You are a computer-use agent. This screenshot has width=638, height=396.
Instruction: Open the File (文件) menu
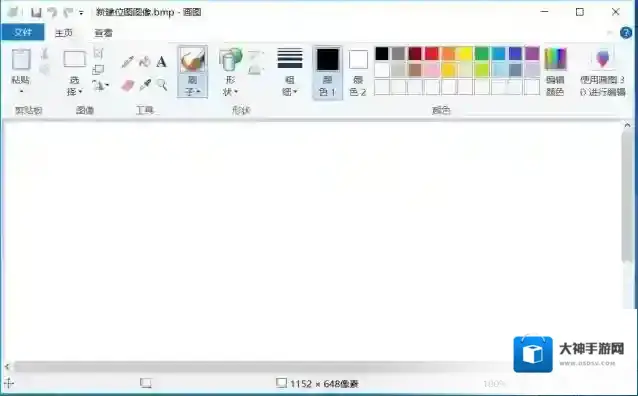click(23, 32)
